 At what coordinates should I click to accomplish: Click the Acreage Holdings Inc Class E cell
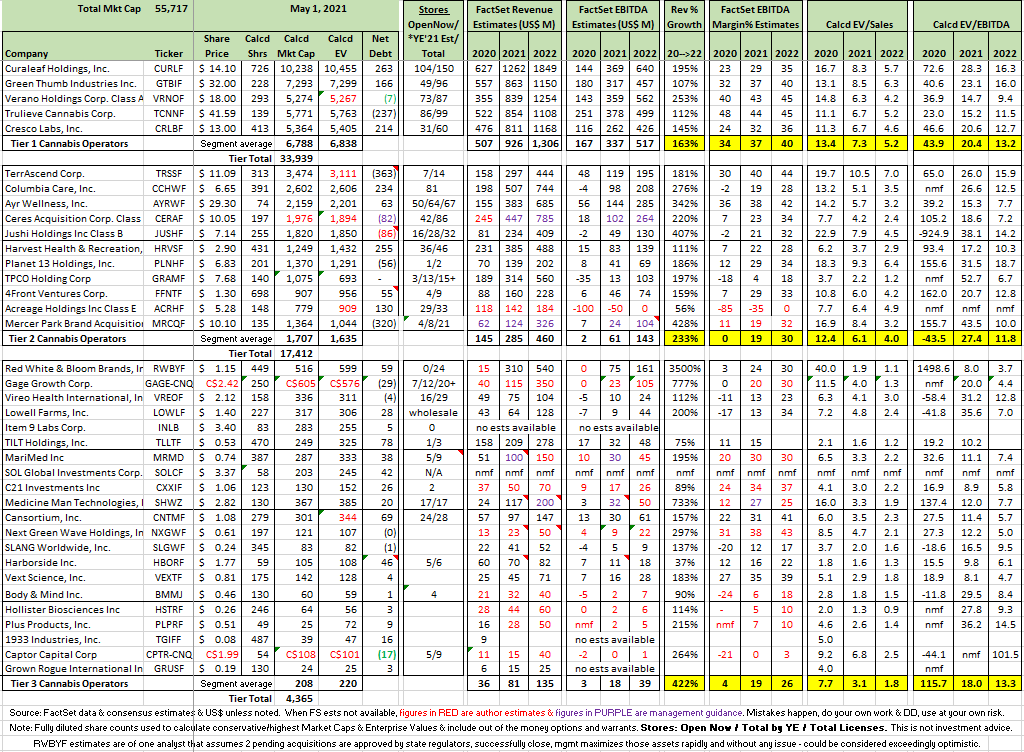pos(73,309)
